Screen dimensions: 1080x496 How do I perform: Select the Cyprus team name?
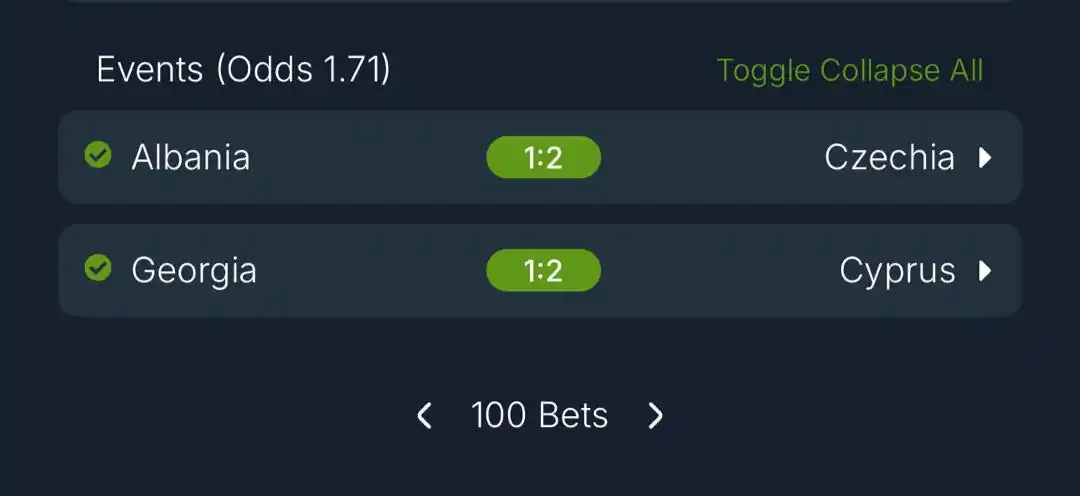coord(897,271)
